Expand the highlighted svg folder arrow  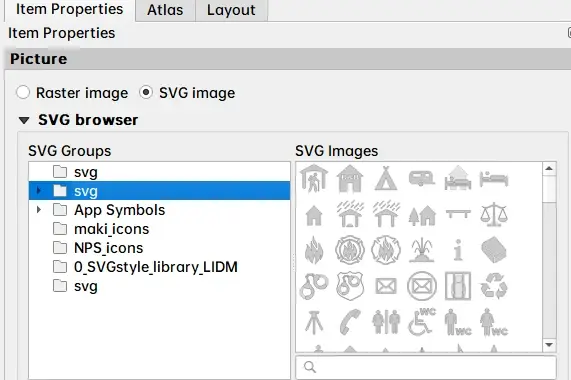click(x=39, y=190)
